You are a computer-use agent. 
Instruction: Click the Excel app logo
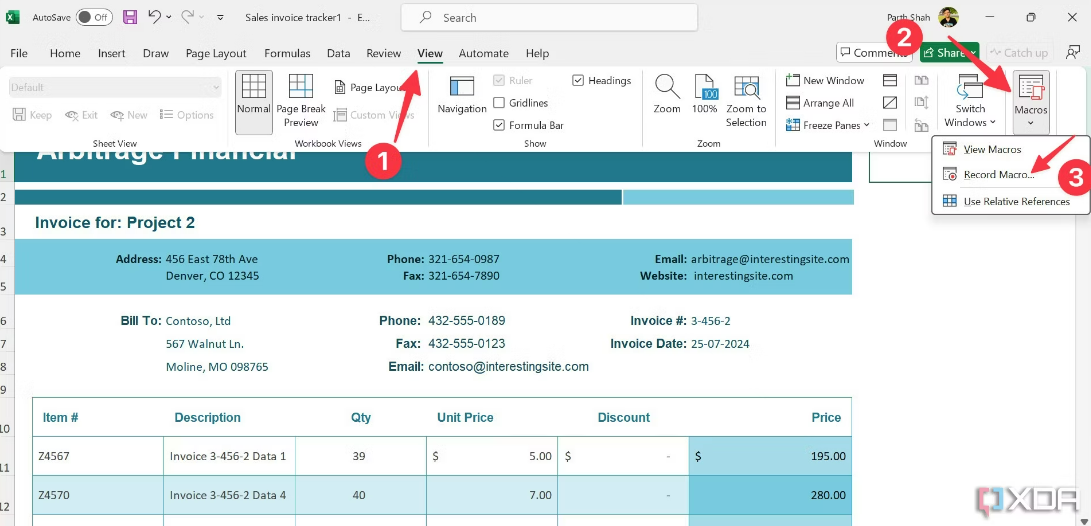(13, 17)
